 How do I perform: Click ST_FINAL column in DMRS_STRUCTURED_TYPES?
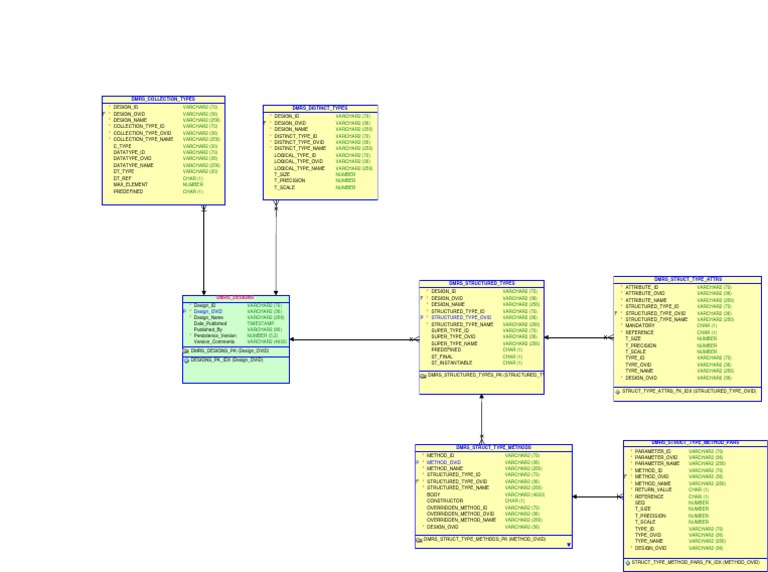(x=442, y=357)
